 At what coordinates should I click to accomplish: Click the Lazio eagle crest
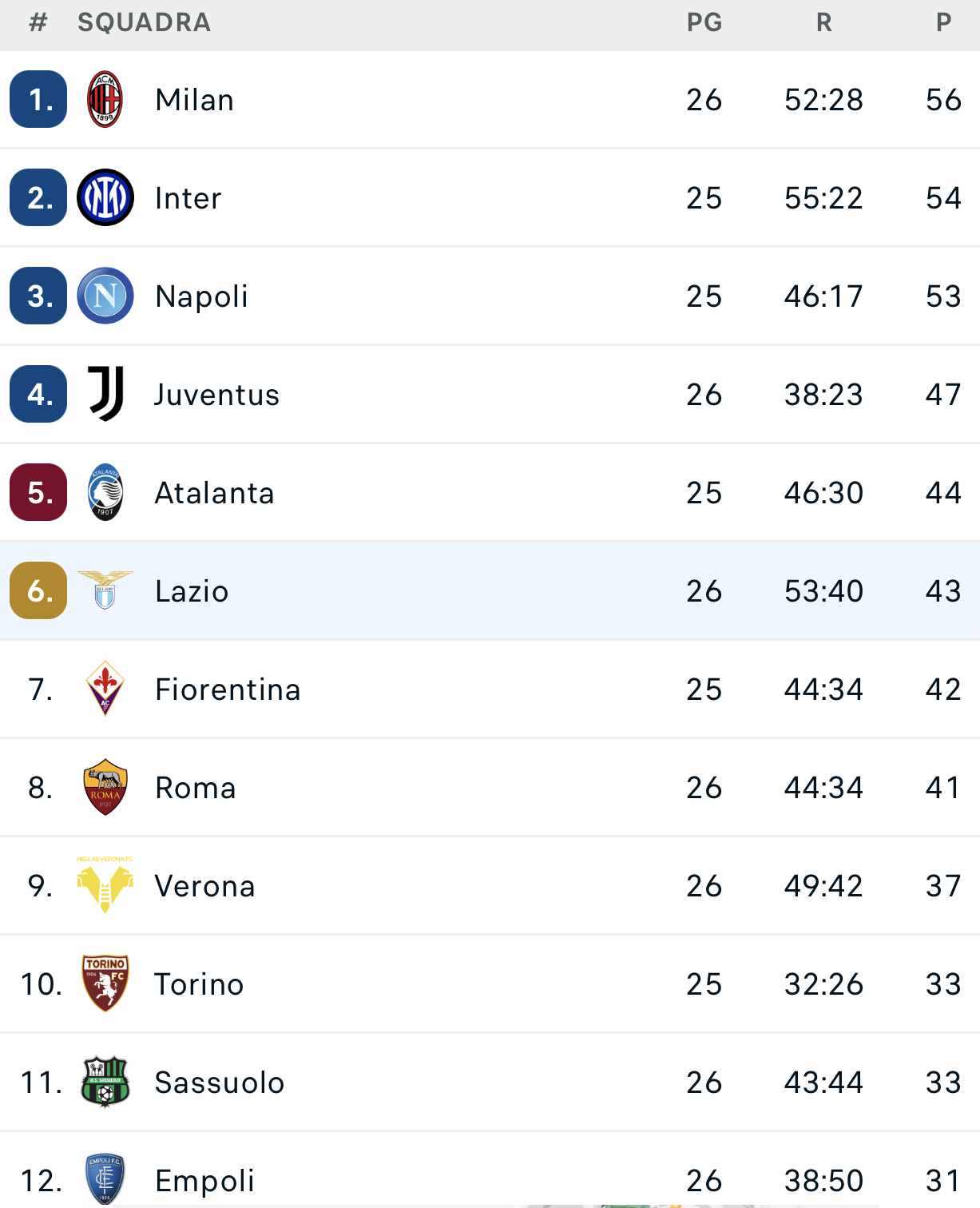coord(105,590)
